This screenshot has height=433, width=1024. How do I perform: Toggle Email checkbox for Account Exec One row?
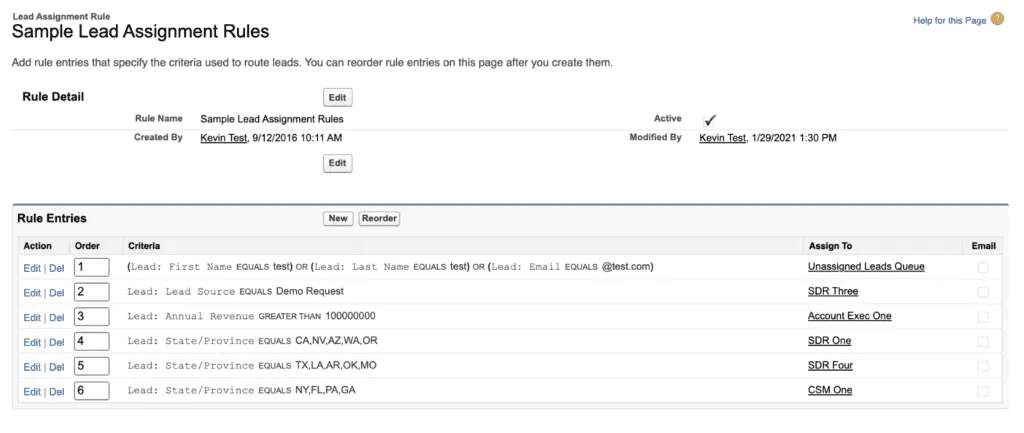click(983, 317)
